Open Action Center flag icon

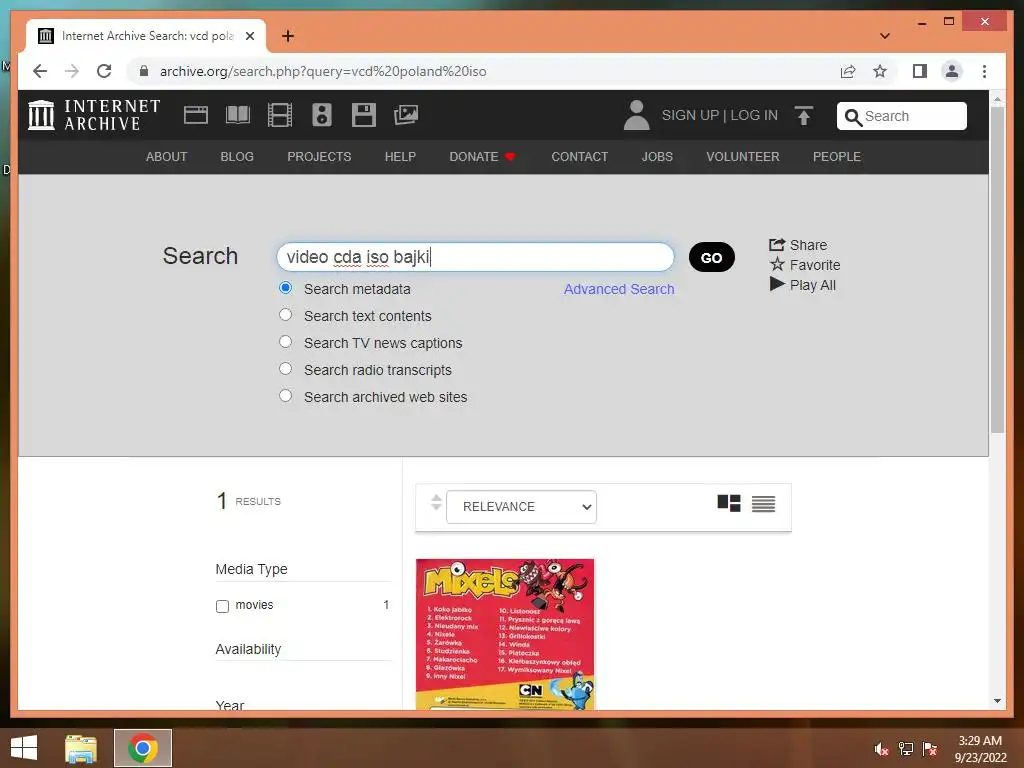(x=930, y=749)
